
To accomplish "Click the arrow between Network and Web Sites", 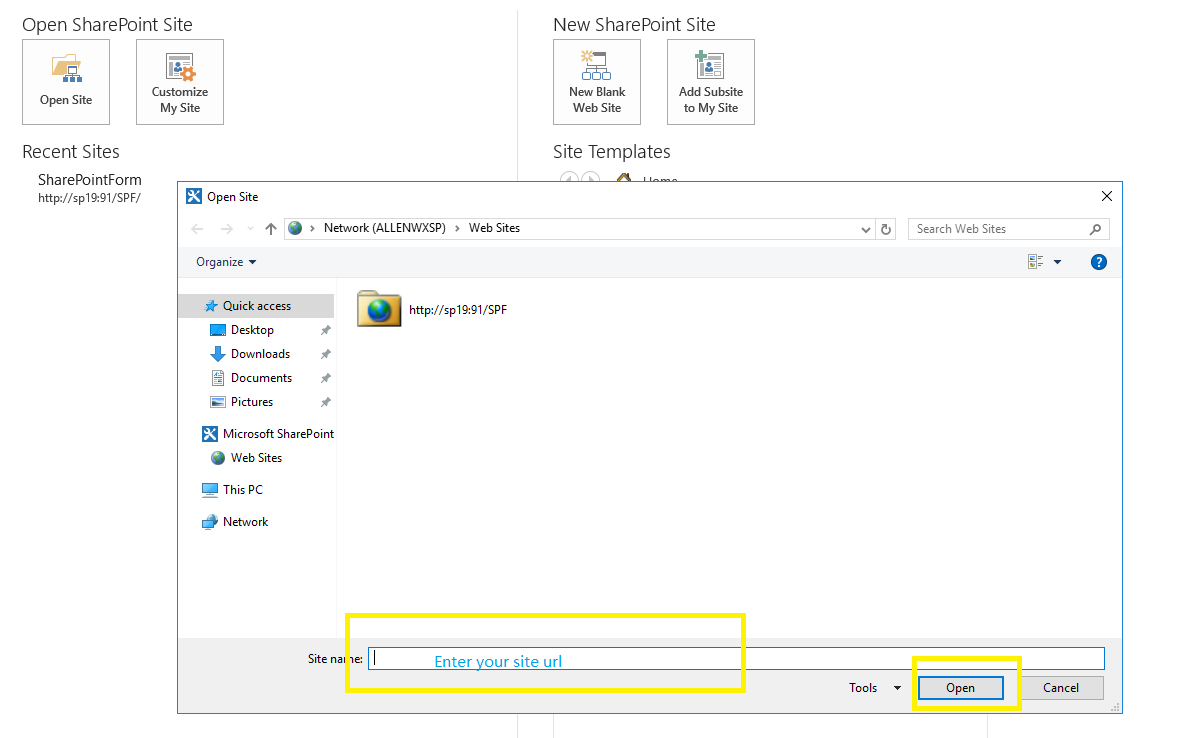I will click(x=457, y=229).
